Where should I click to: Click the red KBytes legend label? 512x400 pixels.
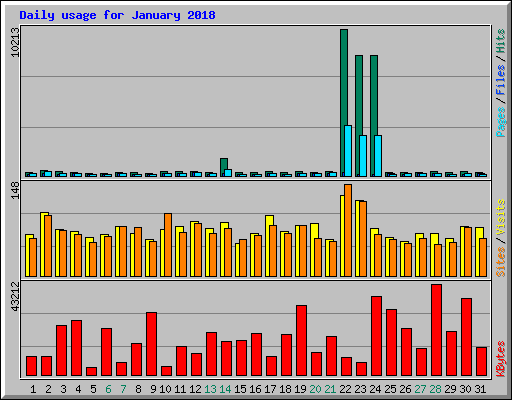(x=500, y=359)
